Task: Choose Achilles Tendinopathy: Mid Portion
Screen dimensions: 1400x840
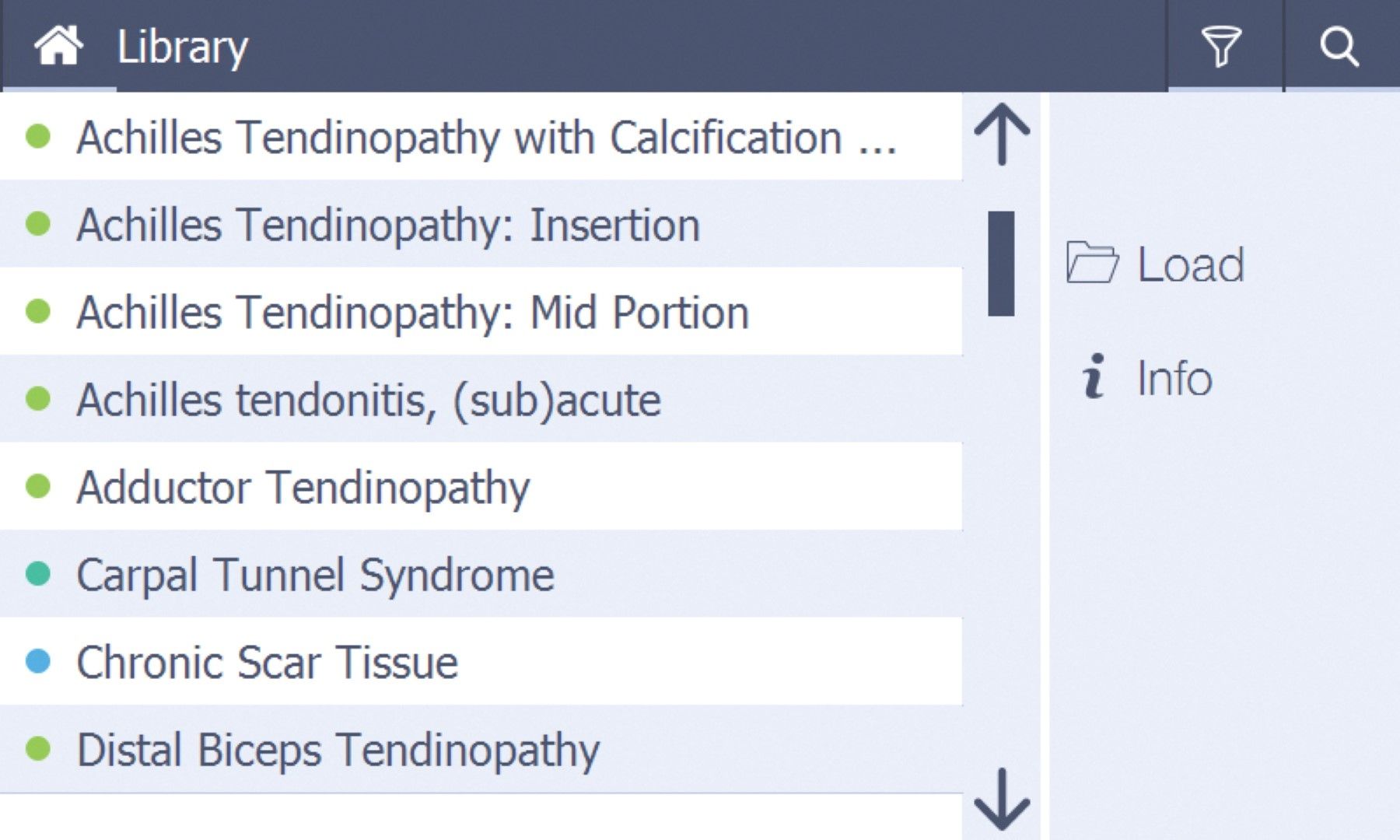Action: 412,313
